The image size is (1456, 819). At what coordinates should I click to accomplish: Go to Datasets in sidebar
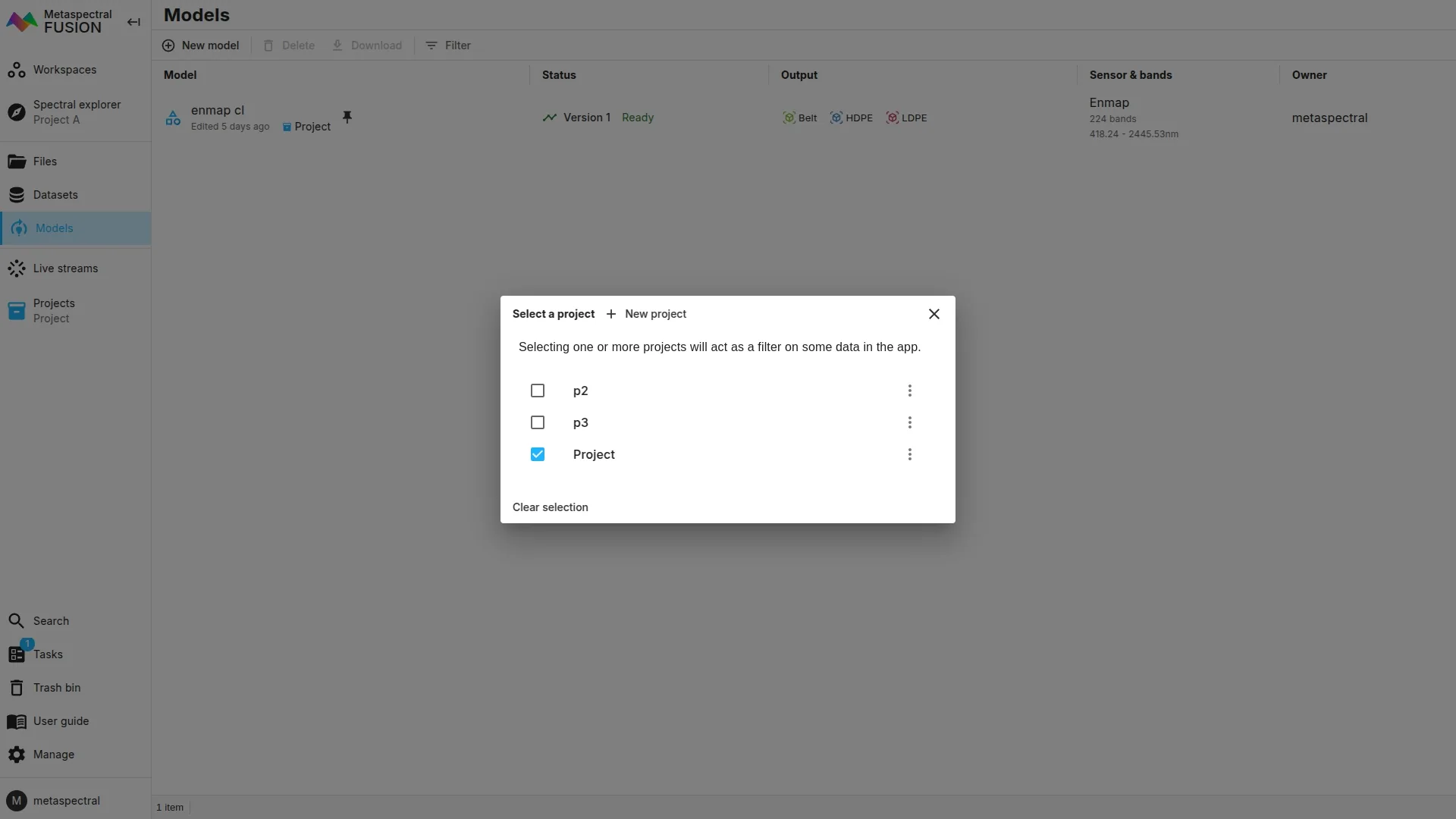coord(55,195)
